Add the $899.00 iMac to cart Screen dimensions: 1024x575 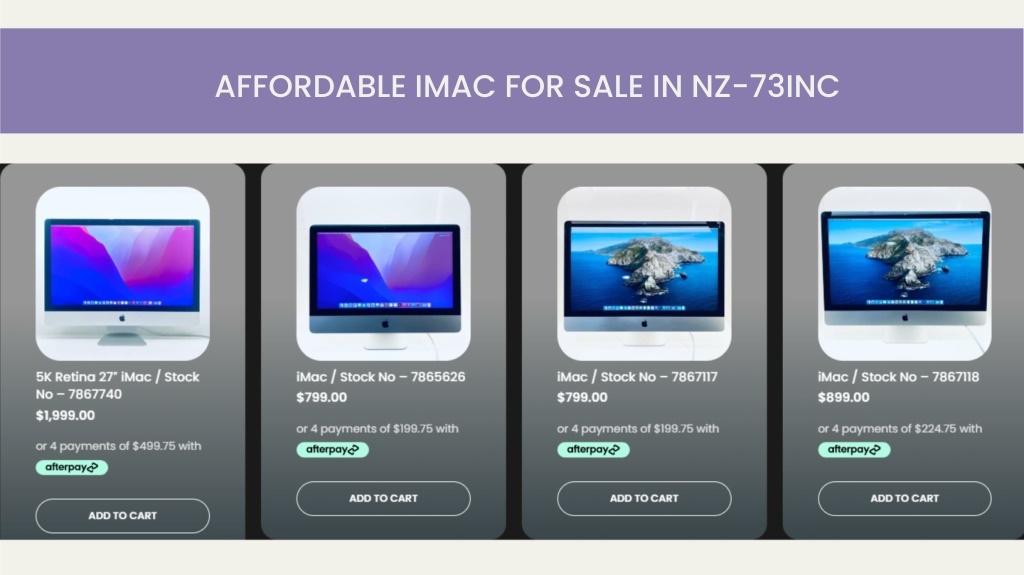pos(904,498)
